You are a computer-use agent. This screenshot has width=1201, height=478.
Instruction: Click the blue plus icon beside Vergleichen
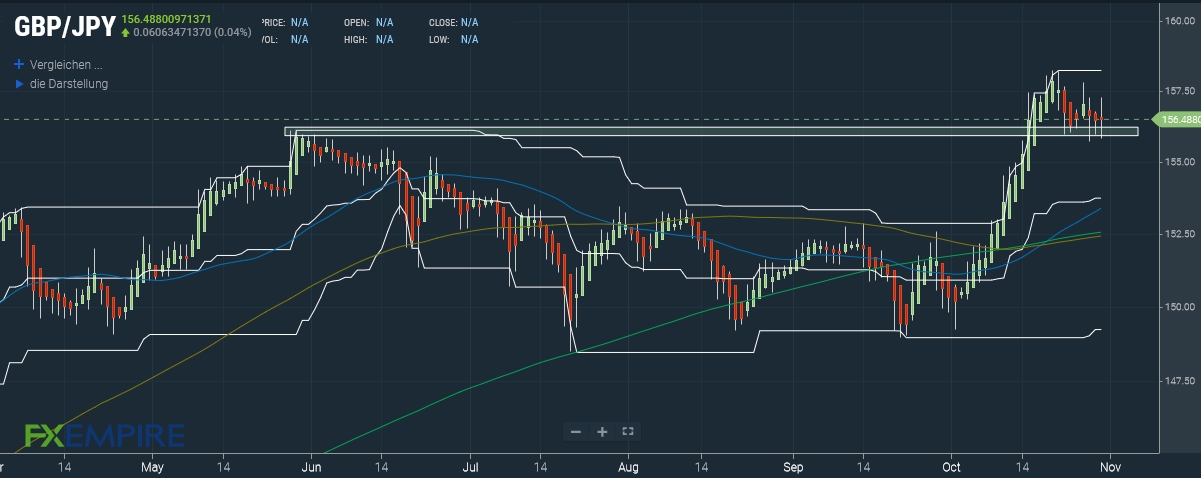[19, 64]
